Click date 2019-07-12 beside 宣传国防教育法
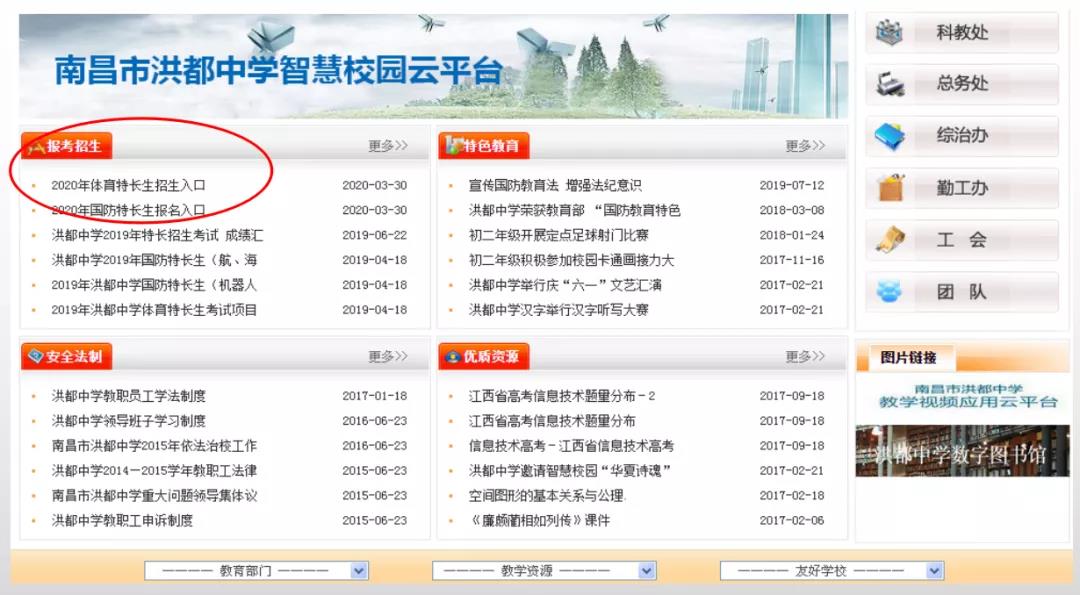 tap(792, 185)
